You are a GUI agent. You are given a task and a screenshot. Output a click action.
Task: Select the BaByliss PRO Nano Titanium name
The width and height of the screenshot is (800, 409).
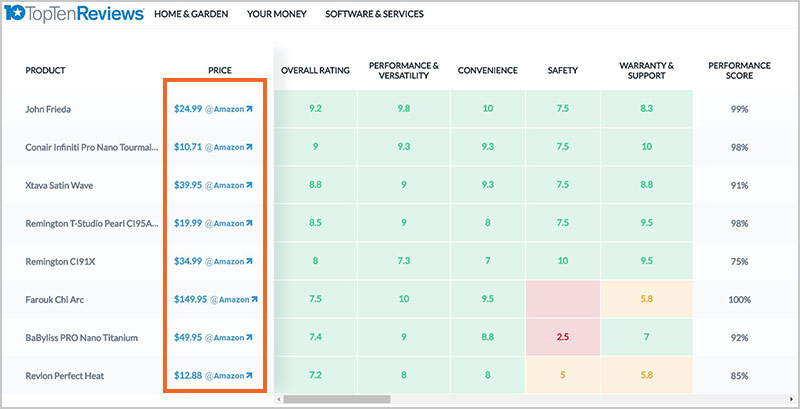(x=82, y=338)
